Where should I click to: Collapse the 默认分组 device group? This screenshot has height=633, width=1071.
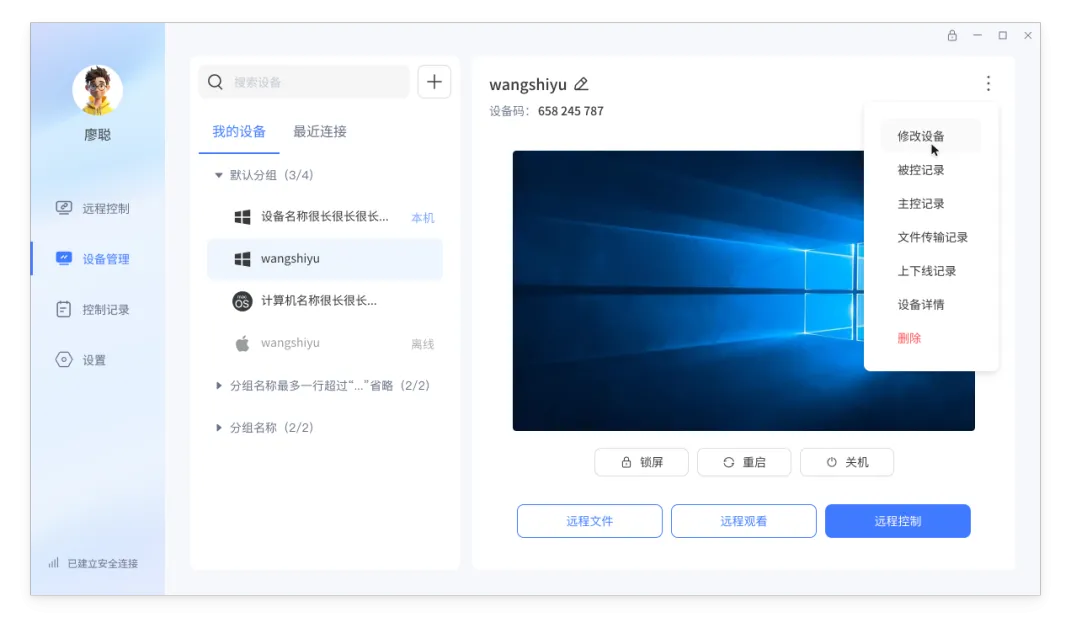coord(218,174)
